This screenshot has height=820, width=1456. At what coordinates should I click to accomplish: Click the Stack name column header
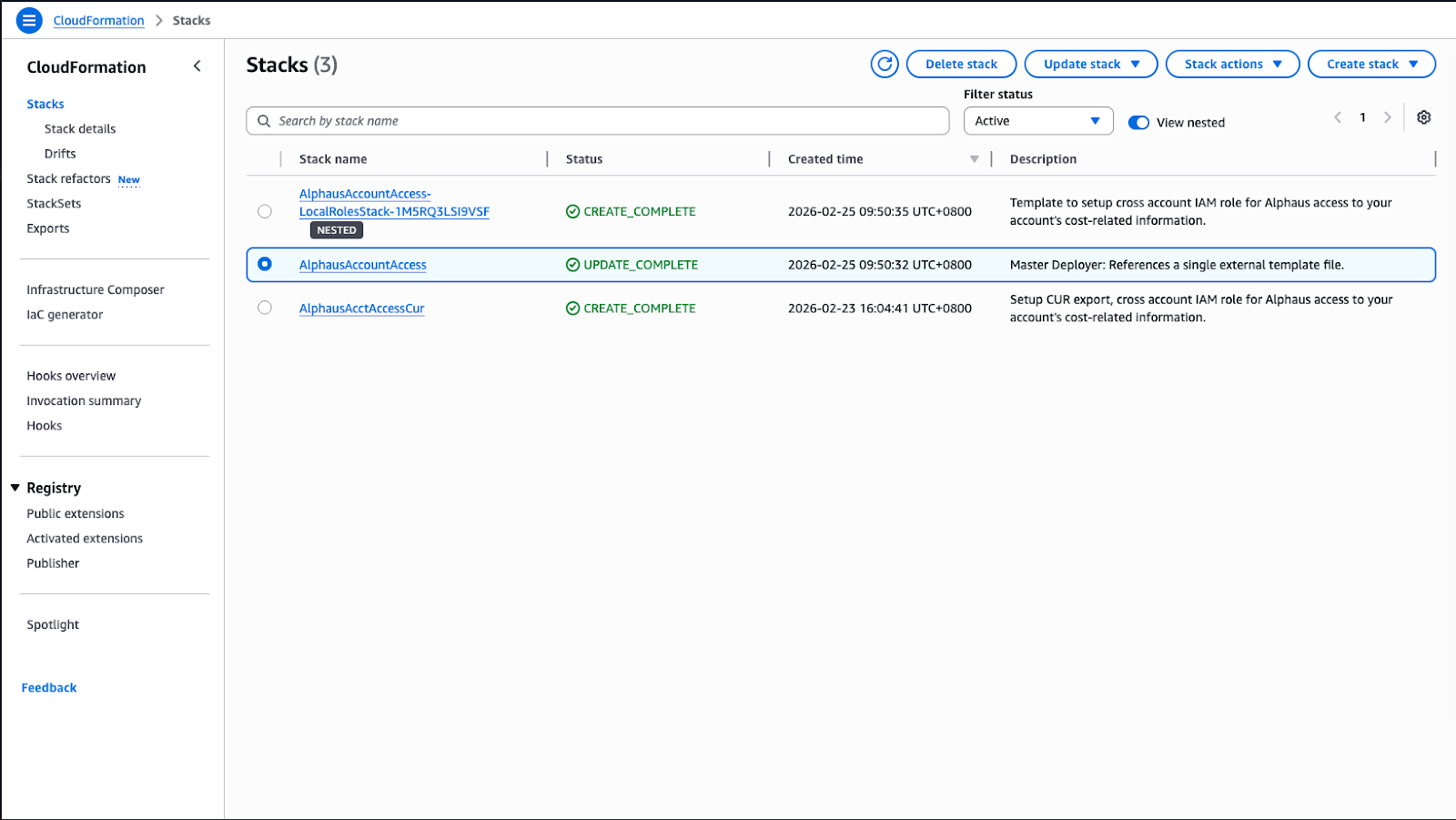(333, 159)
